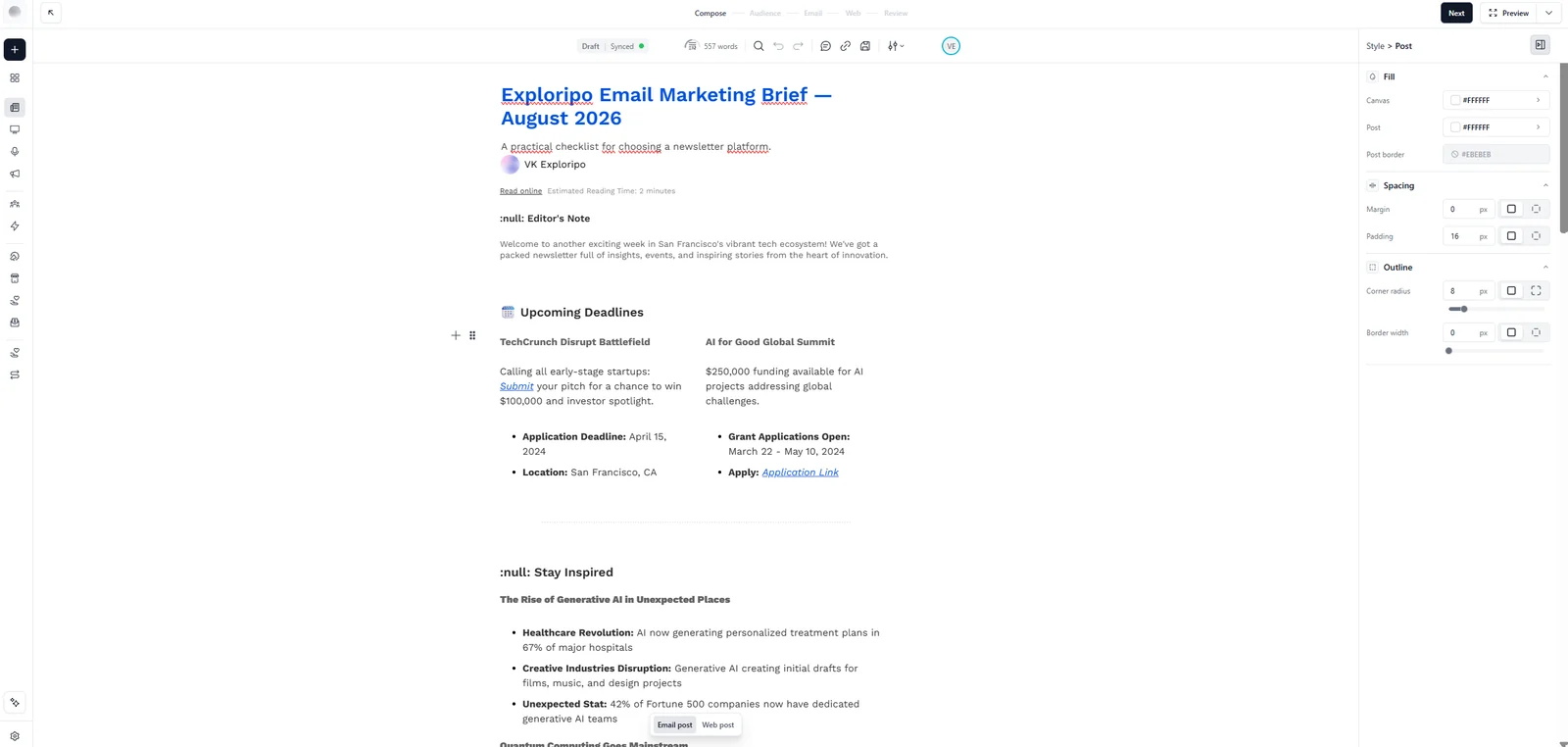Go to the Review step
Viewport: 1568px width, 747px height.
pyautogui.click(x=896, y=14)
